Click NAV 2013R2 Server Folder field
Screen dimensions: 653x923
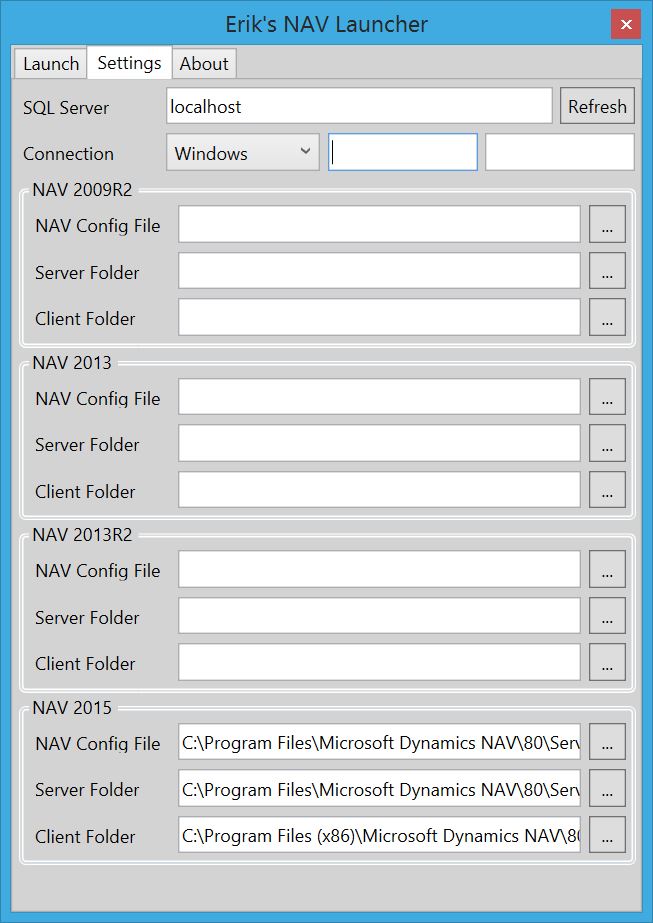379,616
